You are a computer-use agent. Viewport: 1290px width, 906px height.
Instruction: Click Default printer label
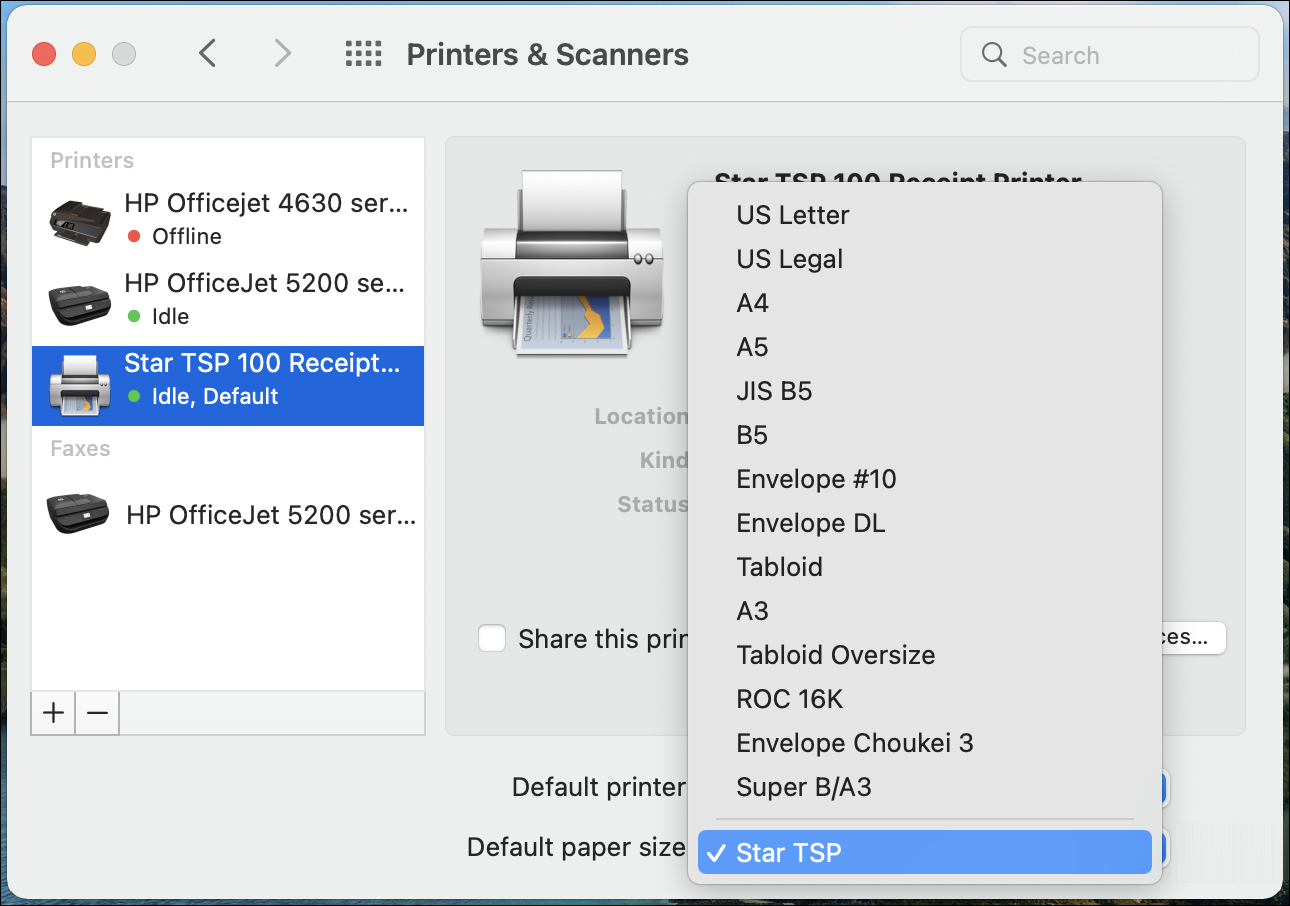pyautogui.click(x=599, y=788)
